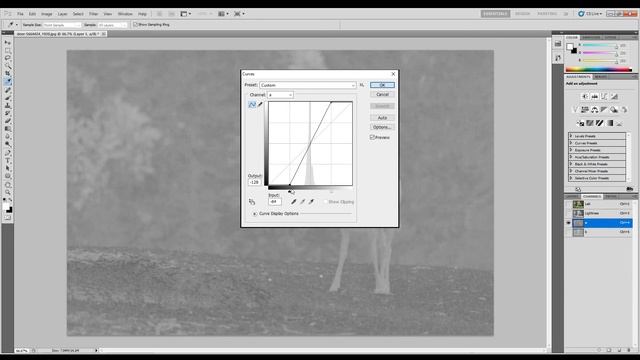Image resolution: width=640 pixels, height=360 pixels.
Task: Add a Brightness/Contrast adjustment
Action: 585,96
